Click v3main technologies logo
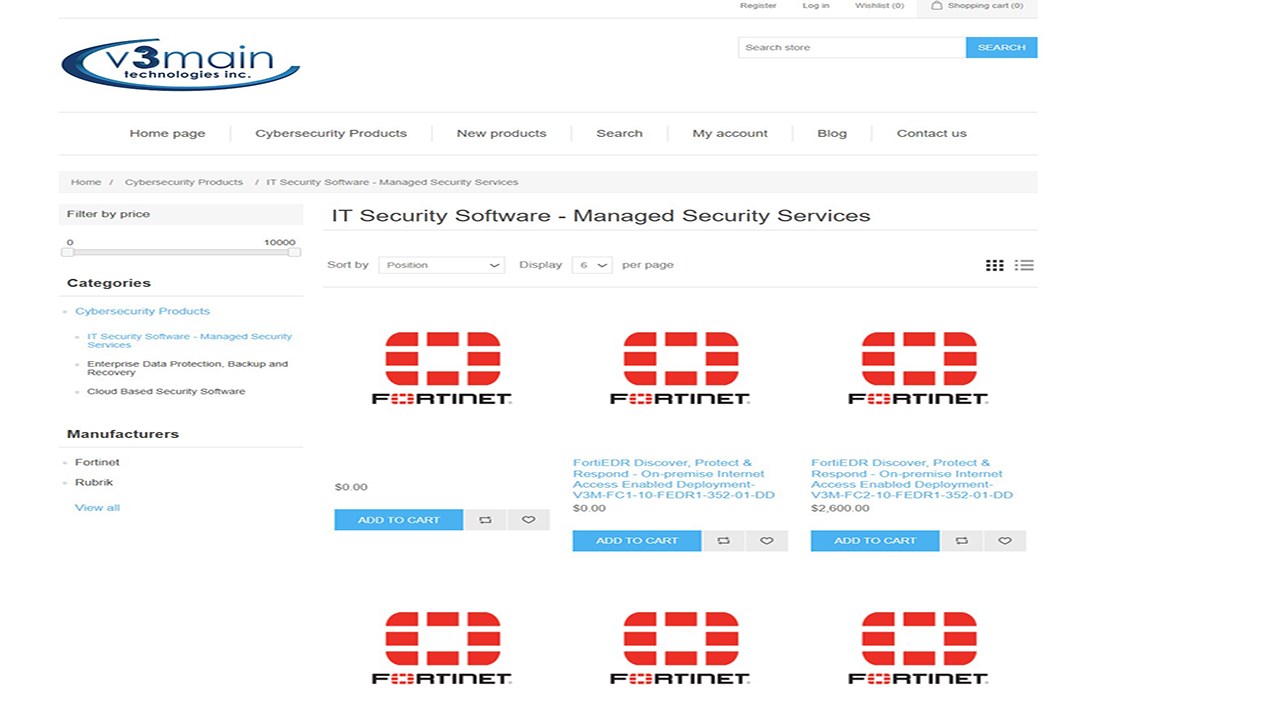 [x=180, y=63]
